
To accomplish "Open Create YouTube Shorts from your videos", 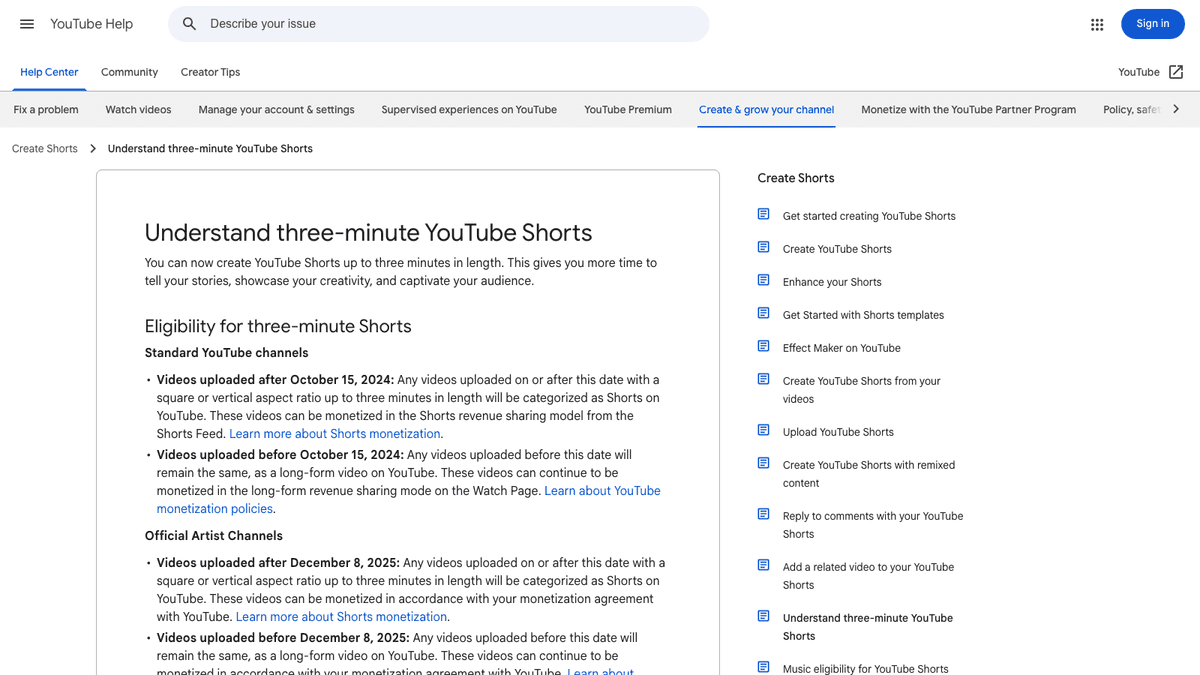I will click(x=862, y=390).
